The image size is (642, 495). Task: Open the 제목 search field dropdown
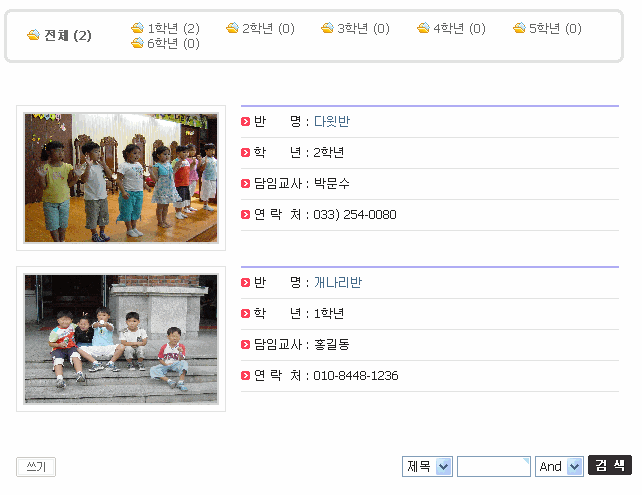(427, 466)
